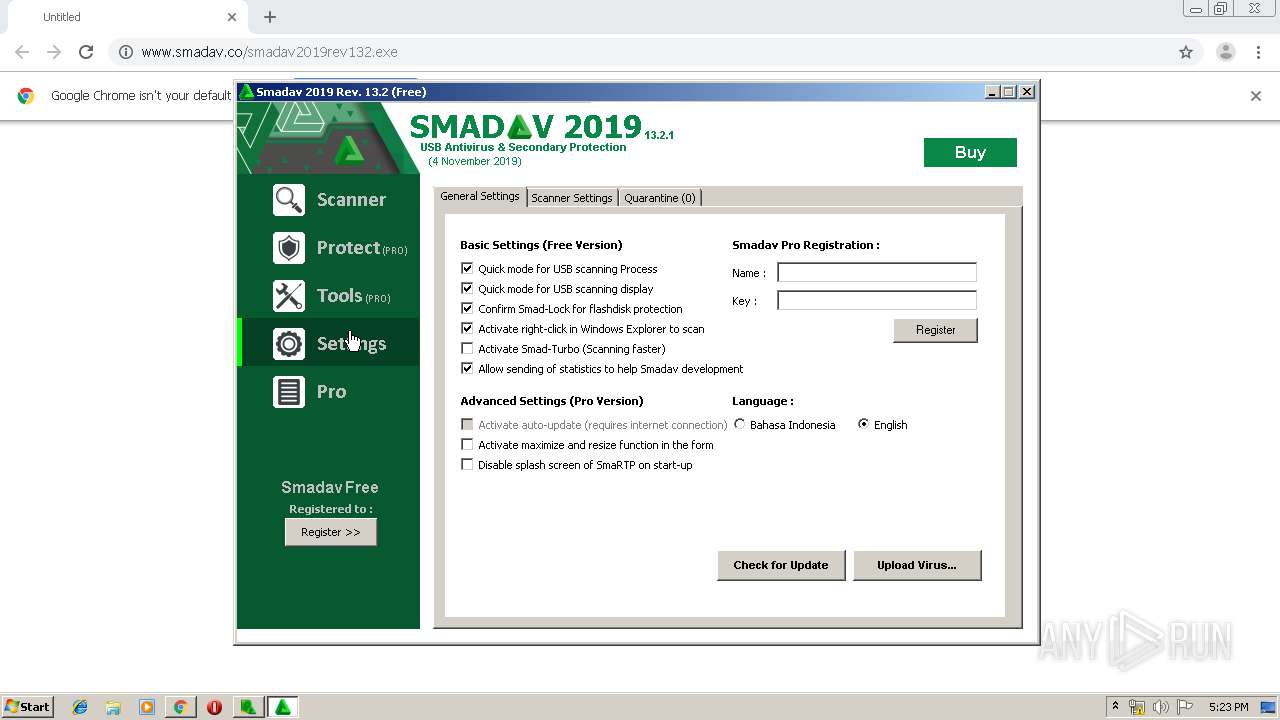Close the Untitled tab

pyautogui.click(x=232, y=17)
